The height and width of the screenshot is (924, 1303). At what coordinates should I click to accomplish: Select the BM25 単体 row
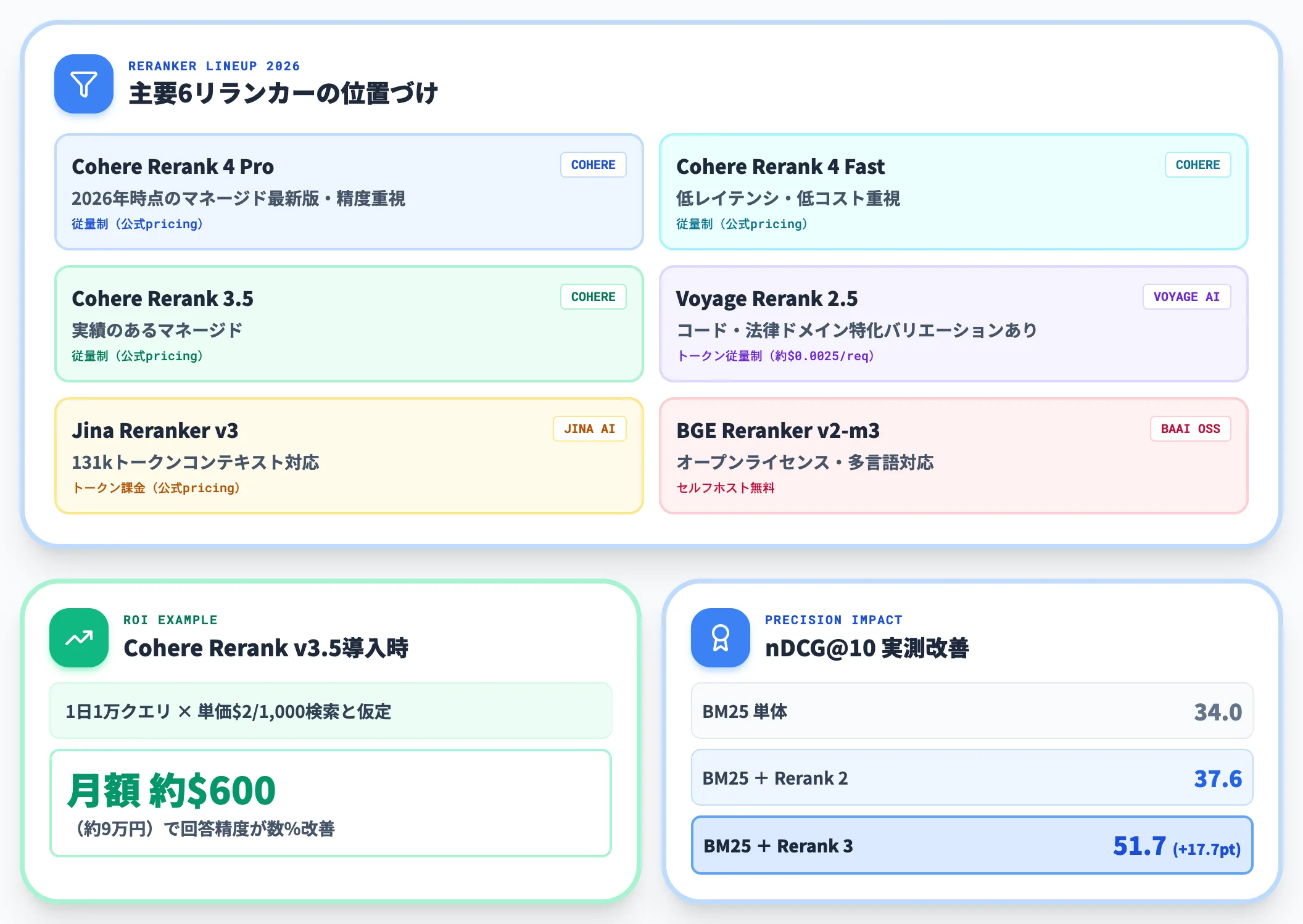(x=972, y=711)
